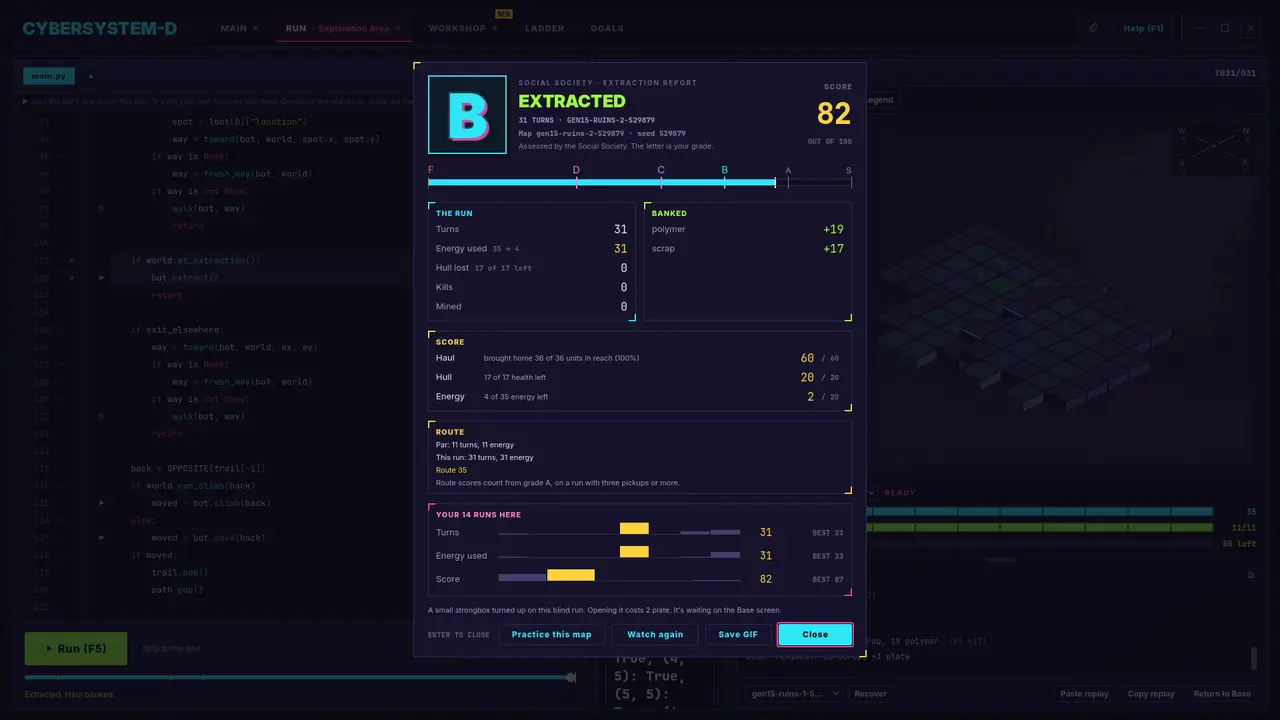Click the link icon beside Help
The width and height of the screenshot is (1280, 720).
click(x=1093, y=28)
